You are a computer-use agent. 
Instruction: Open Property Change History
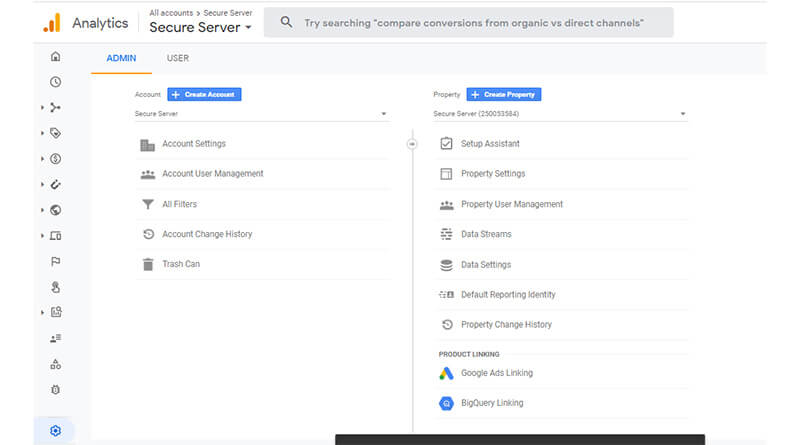[x=507, y=325]
